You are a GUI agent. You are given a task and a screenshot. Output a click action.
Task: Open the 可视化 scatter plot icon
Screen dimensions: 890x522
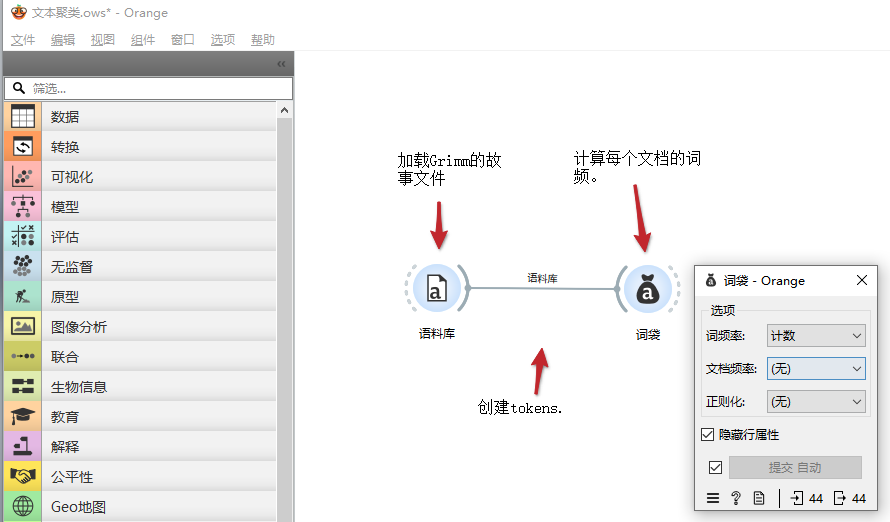(23, 177)
